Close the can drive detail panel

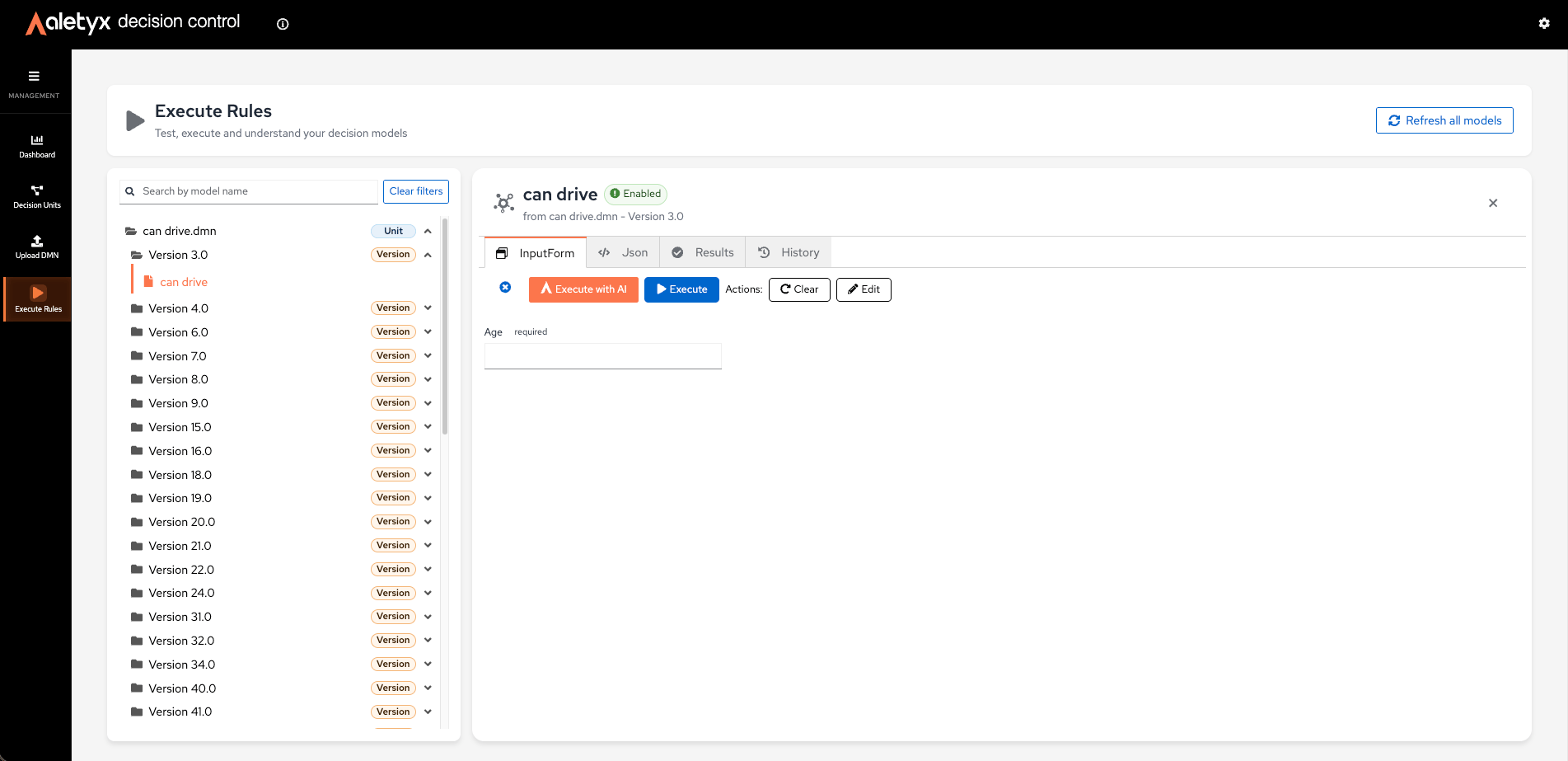point(1493,203)
